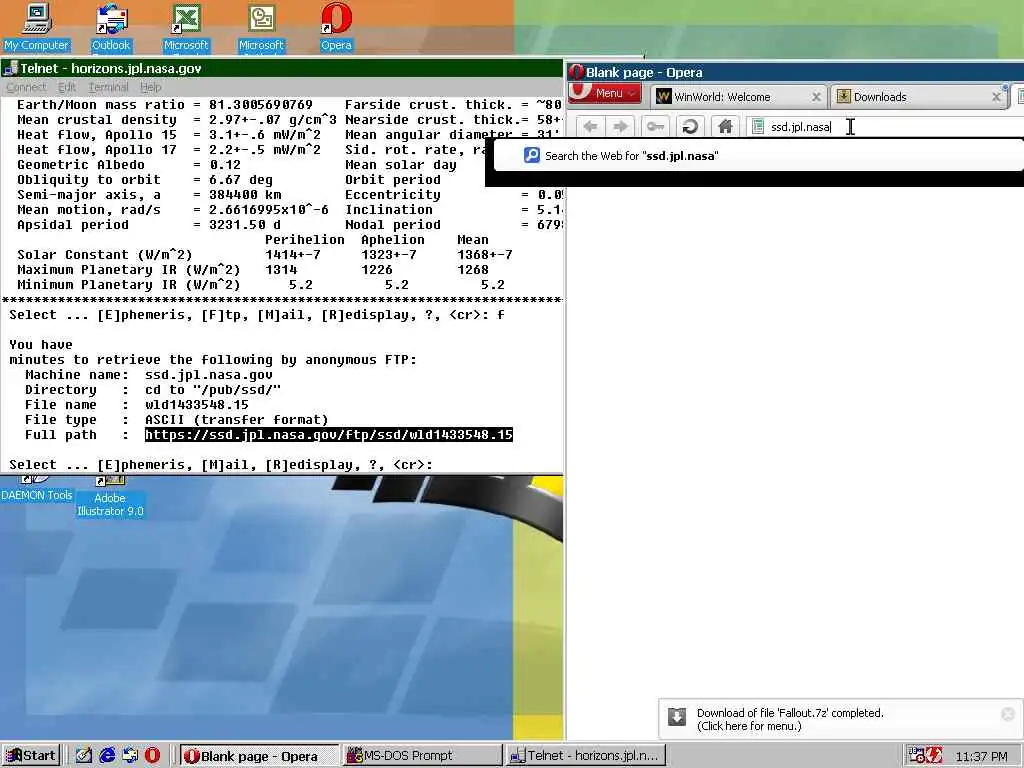Click the 'Directory : cd to "/pub/ssd/"' line
The width and height of the screenshot is (1024, 768).
click(153, 390)
